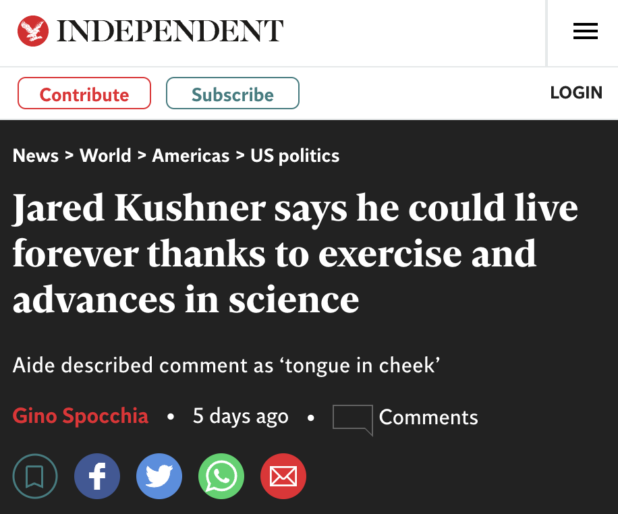Open the comments speech bubble icon
Image resolution: width=618 pixels, height=514 pixels.
click(x=352, y=418)
